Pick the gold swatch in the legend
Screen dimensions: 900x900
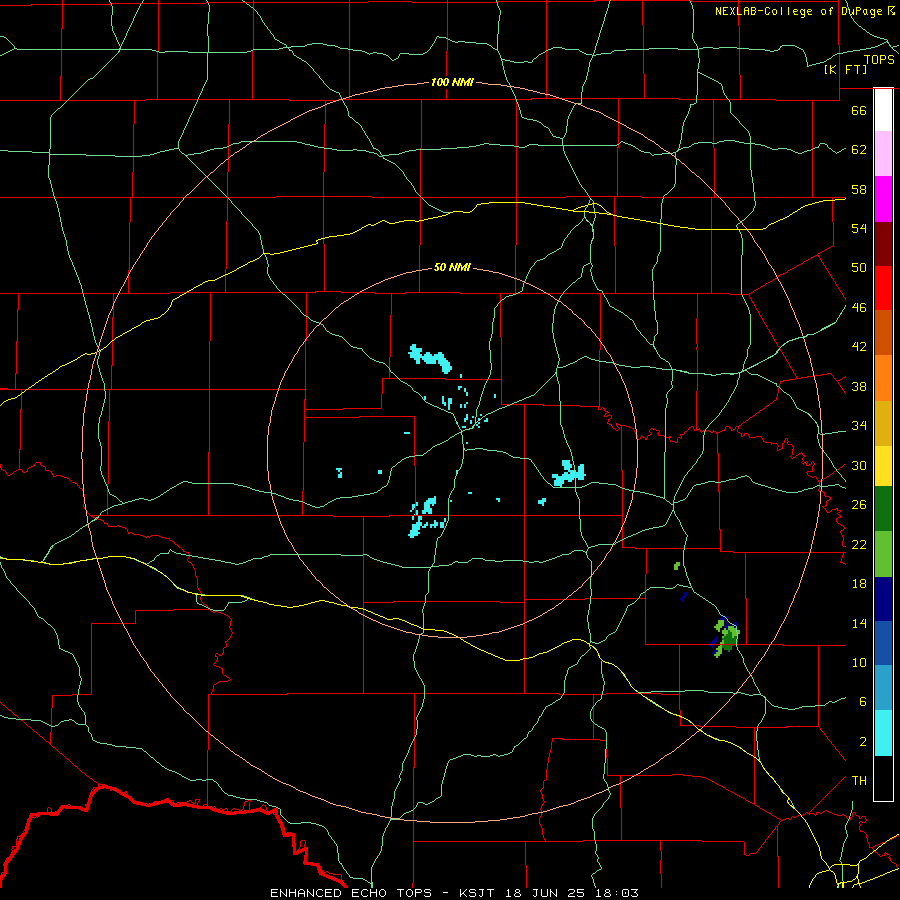[x=883, y=423]
